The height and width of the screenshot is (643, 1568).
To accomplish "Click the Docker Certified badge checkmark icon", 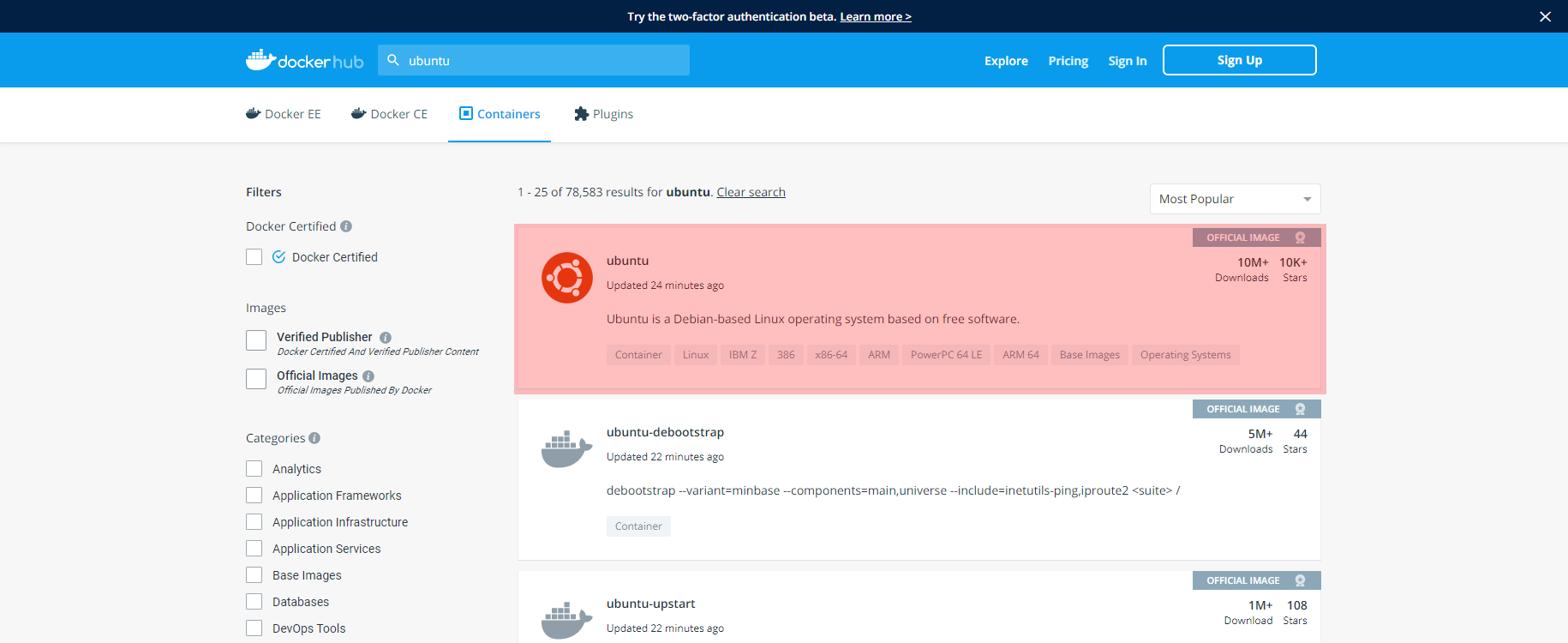I will point(278,257).
